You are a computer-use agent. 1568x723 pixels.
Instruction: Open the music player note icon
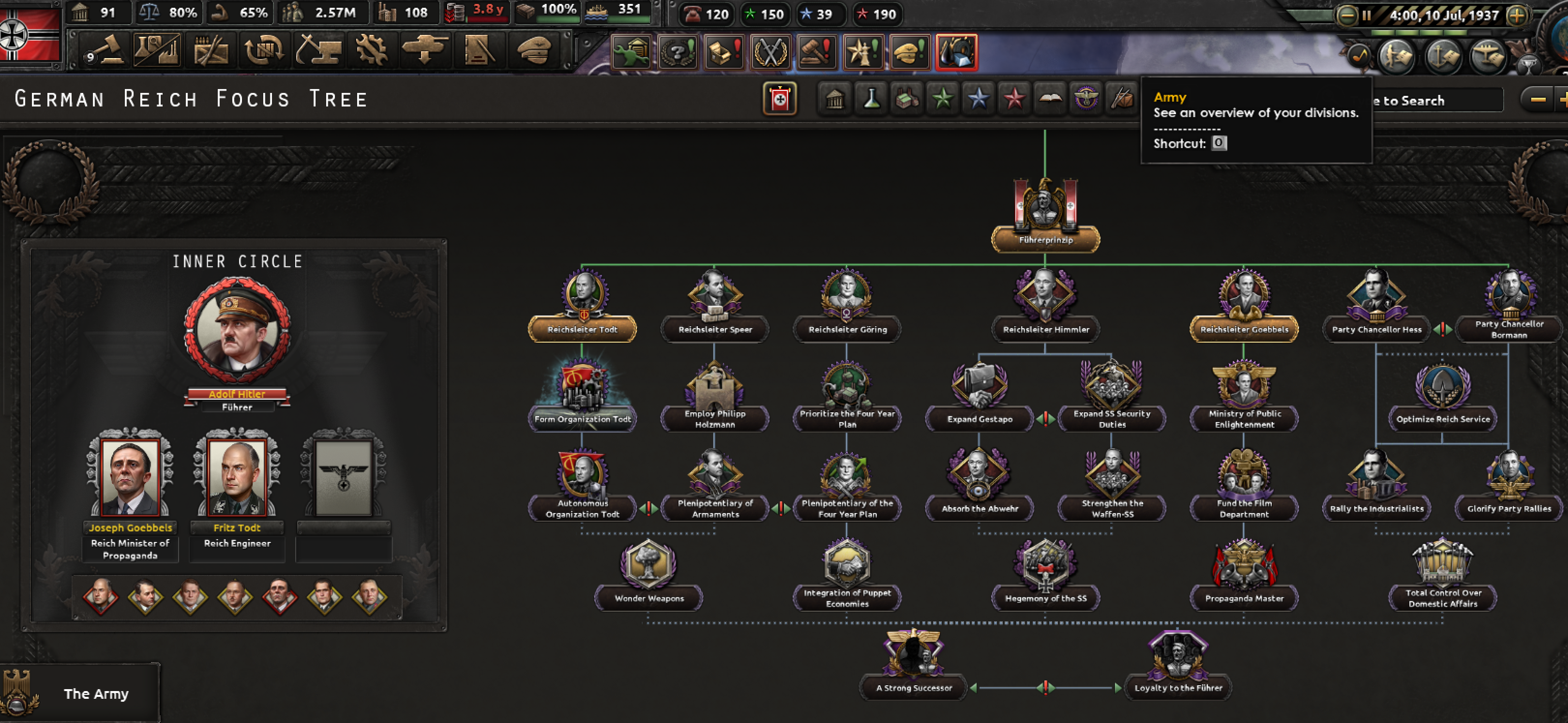(x=1358, y=56)
